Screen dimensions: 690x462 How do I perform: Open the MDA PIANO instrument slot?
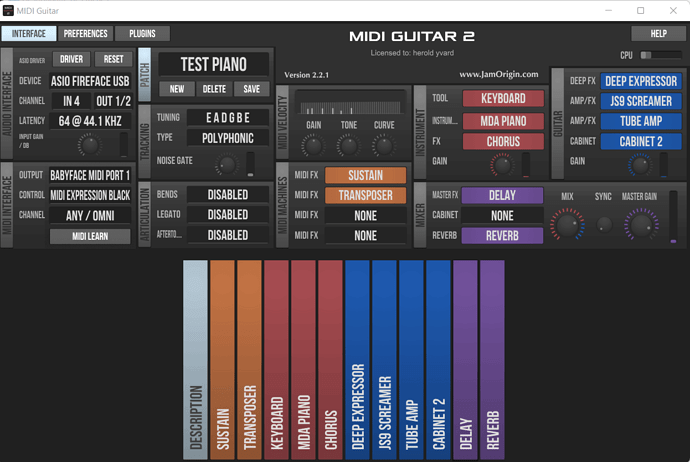pyautogui.click(x=503, y=121)
